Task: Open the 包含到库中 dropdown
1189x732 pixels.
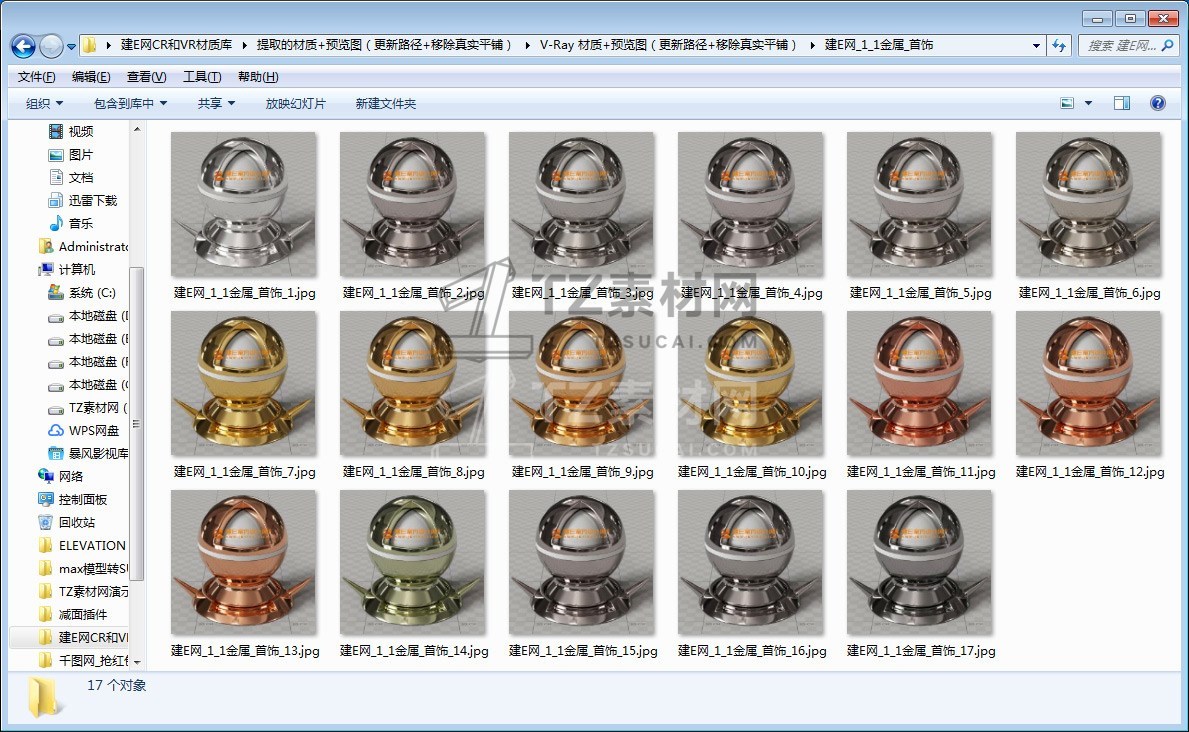Action: tap(130, 103)
